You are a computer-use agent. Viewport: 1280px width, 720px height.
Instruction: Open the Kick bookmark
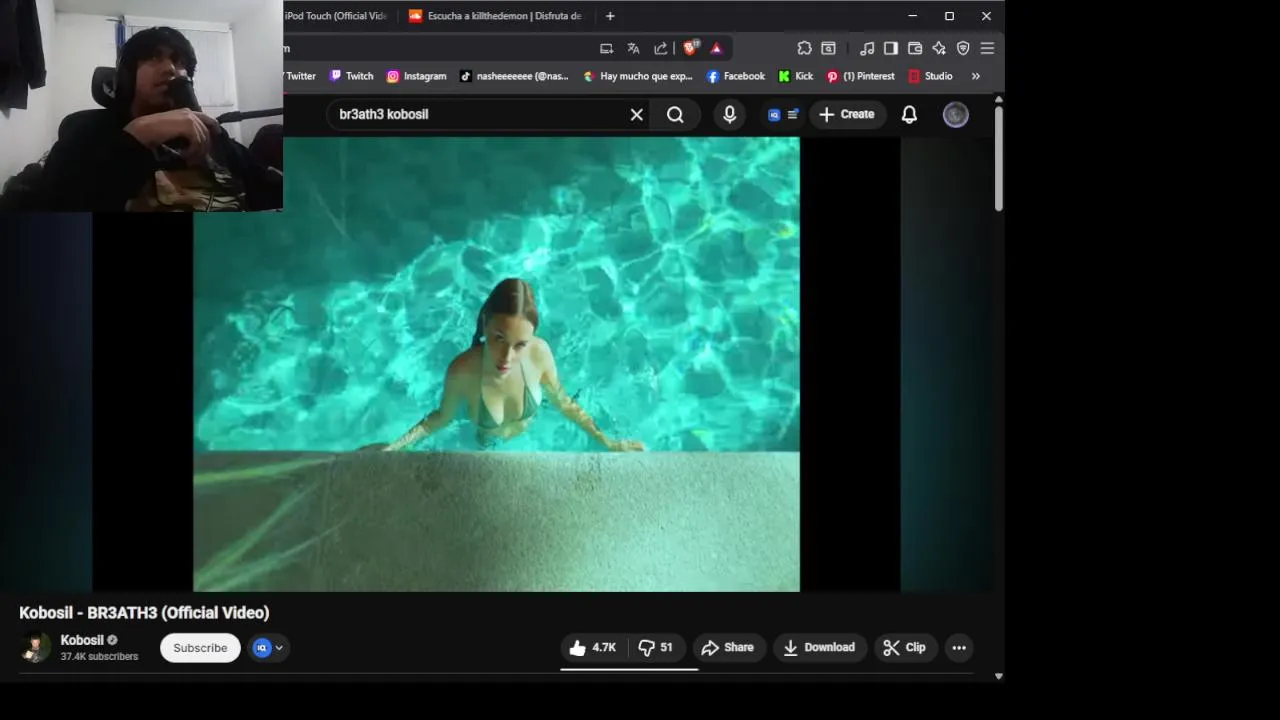click(x=795, y=76)
